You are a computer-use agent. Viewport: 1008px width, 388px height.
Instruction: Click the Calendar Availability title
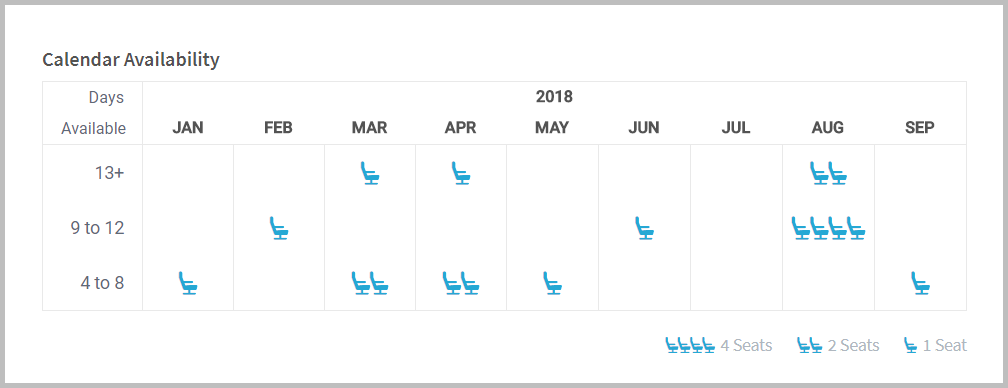click(x=131, y=60)
